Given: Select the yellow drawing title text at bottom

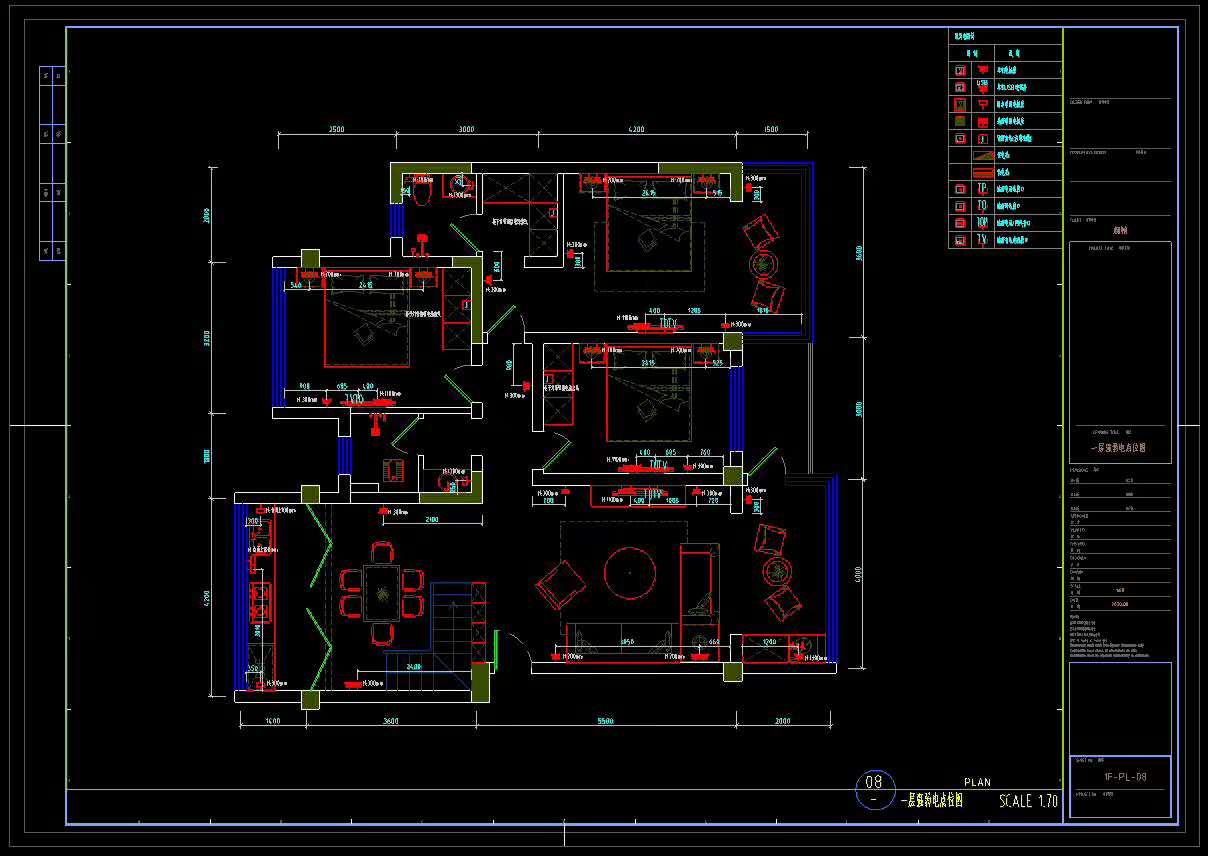Looking at the screenshot, I should point(931,801).
